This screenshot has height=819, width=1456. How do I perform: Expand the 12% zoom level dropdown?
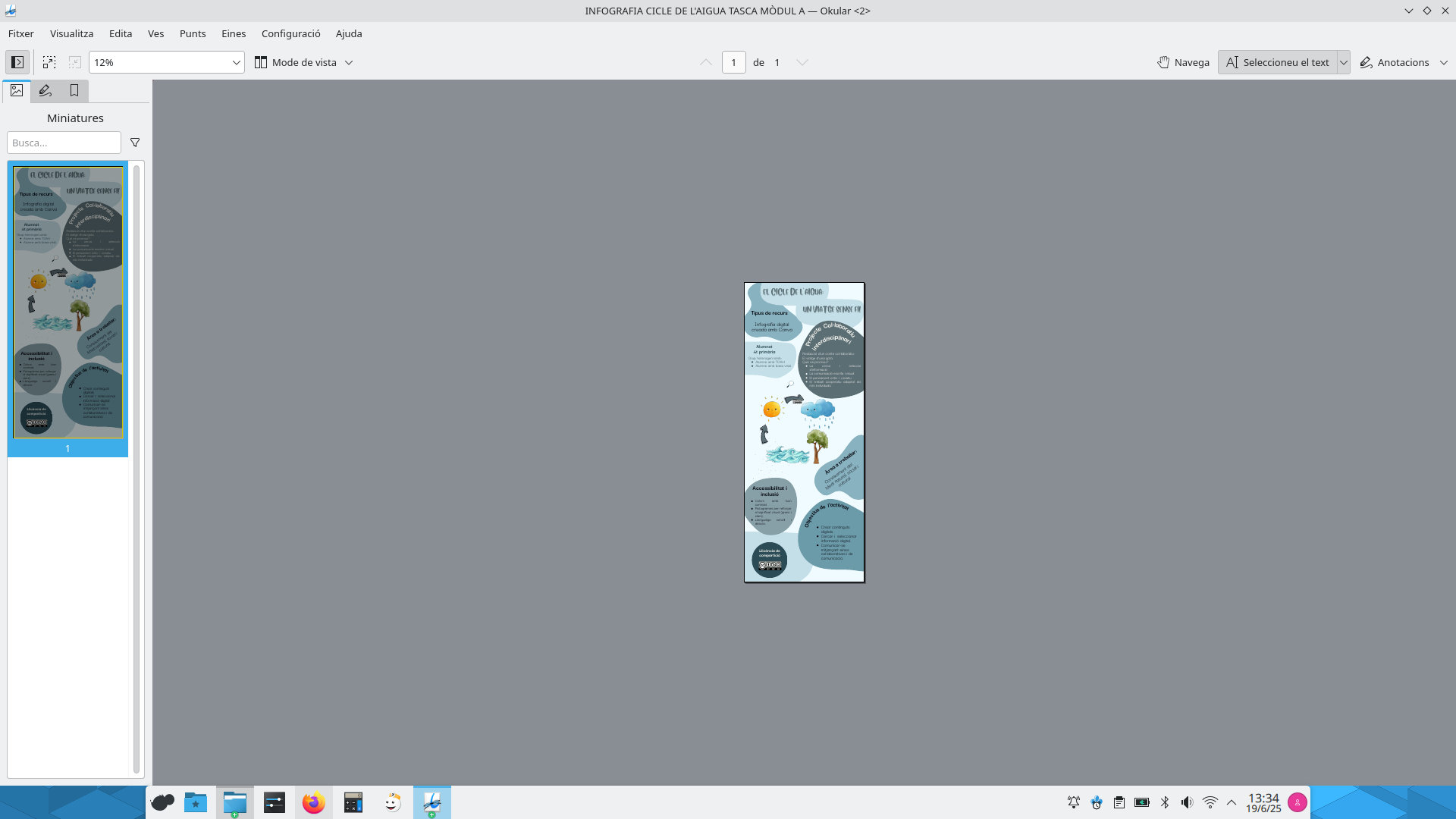[x=236, y=62]
